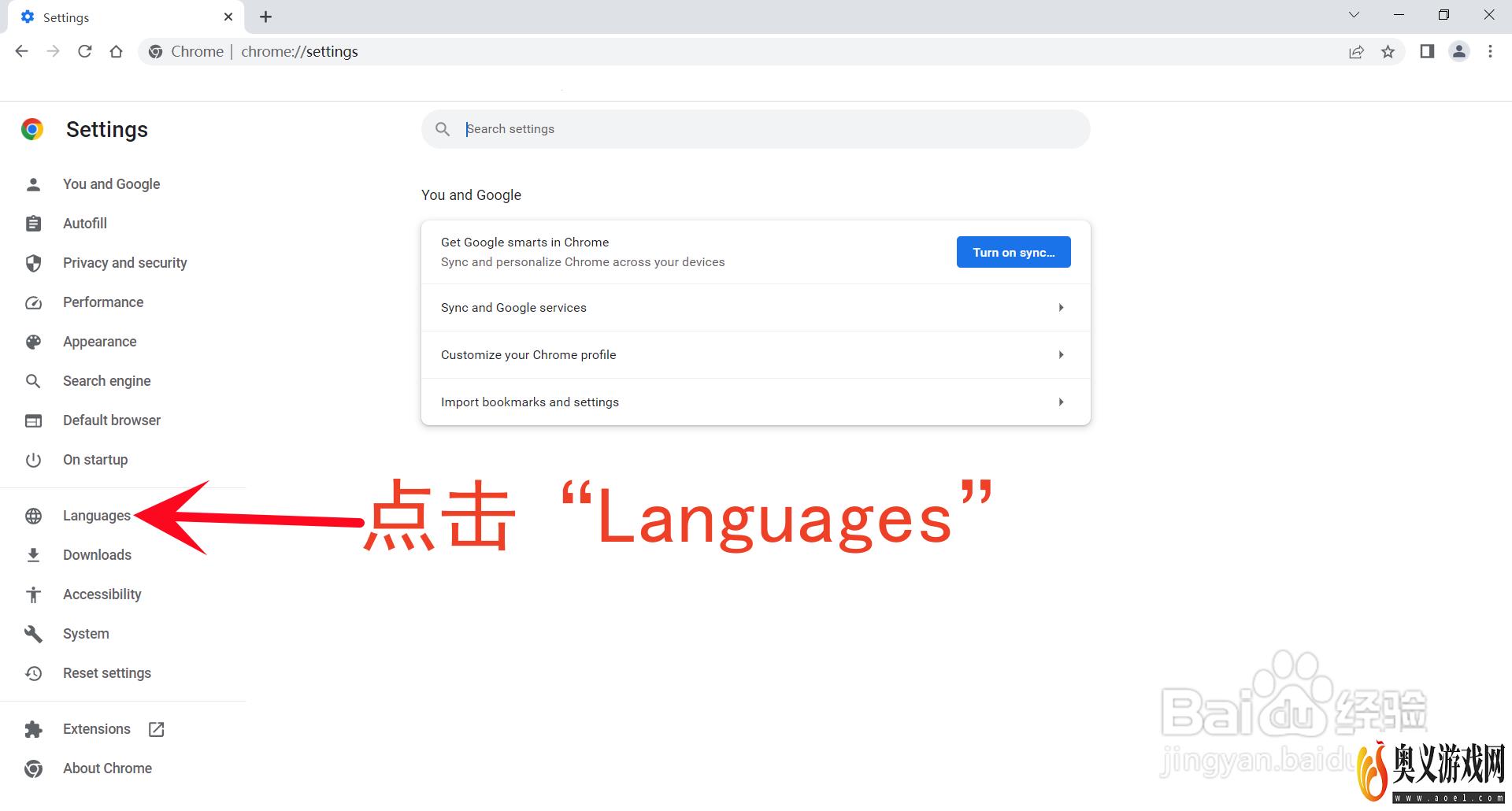
Task: Click the Get Google smarts in Chrome text
Action: (524, 243)
